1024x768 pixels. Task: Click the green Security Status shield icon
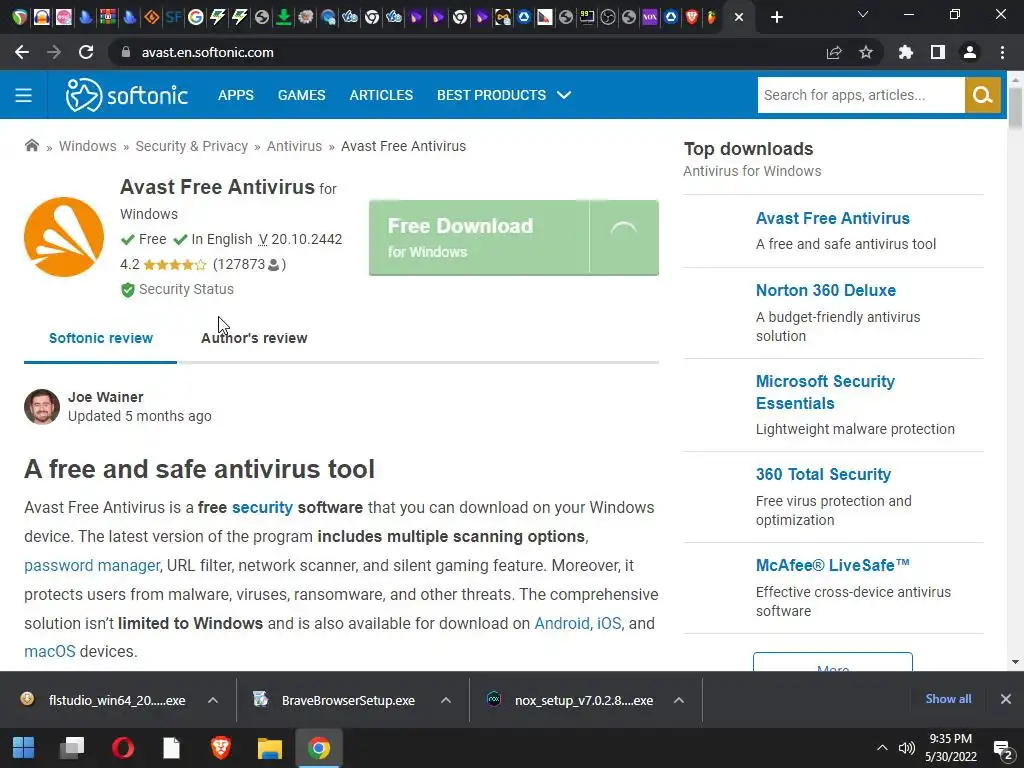(128, 289)
